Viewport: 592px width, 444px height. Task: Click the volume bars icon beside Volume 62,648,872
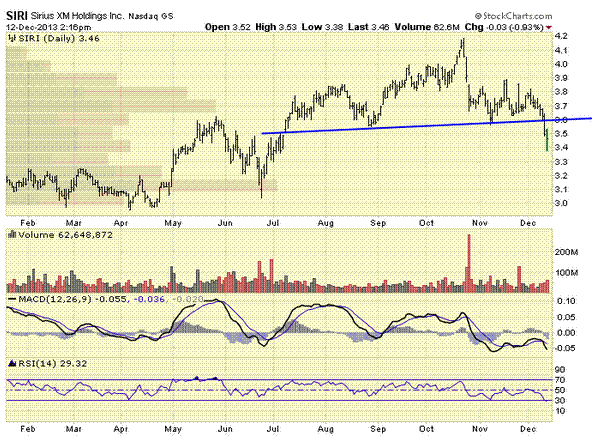12,234
